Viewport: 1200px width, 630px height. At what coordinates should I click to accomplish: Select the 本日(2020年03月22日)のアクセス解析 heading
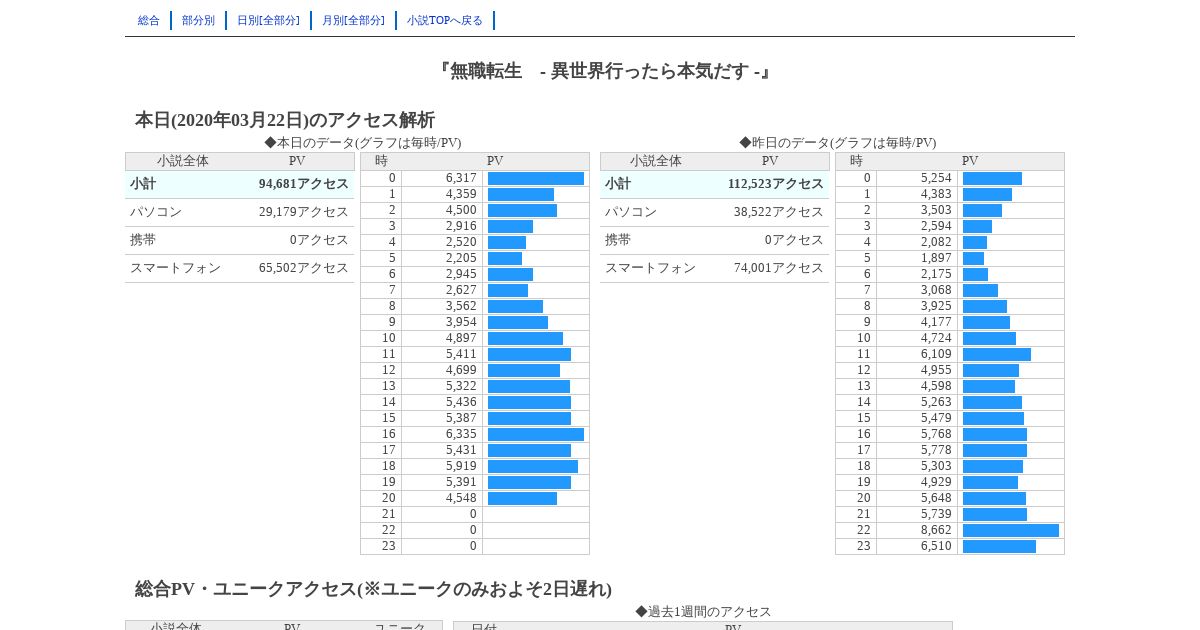click(285, 120)
